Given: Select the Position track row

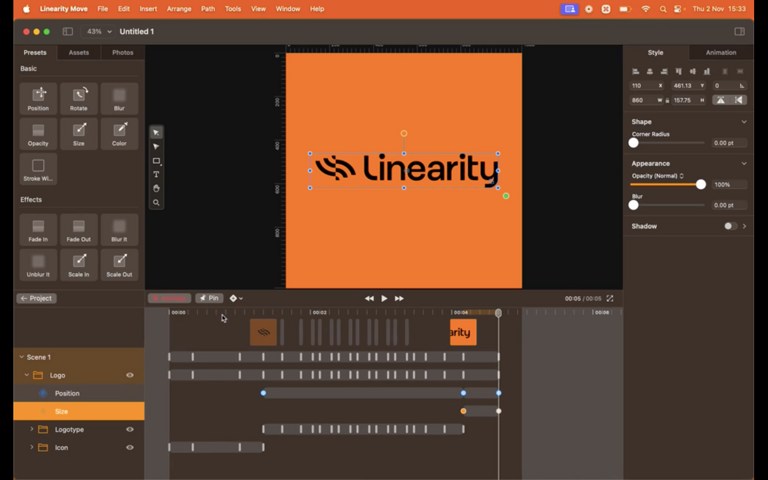Looking at the screenshot, I should click(79, 393).
